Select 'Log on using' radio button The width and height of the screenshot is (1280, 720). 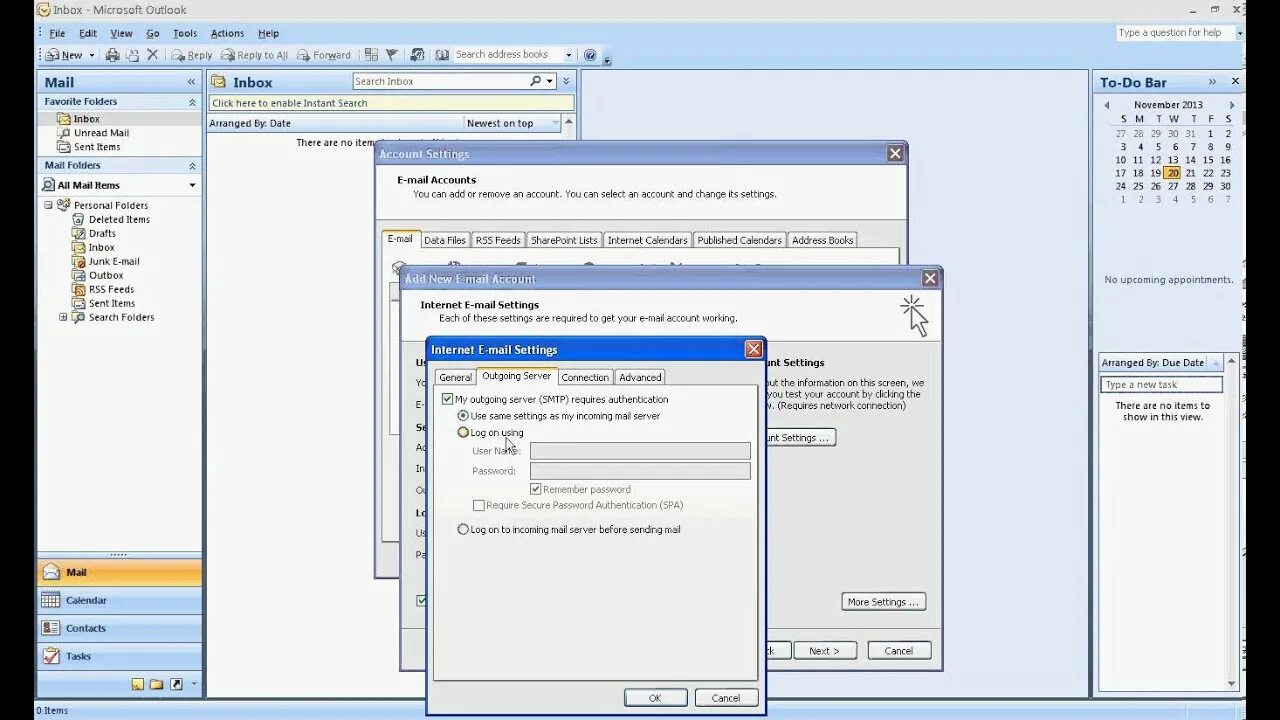click(462, 433)
